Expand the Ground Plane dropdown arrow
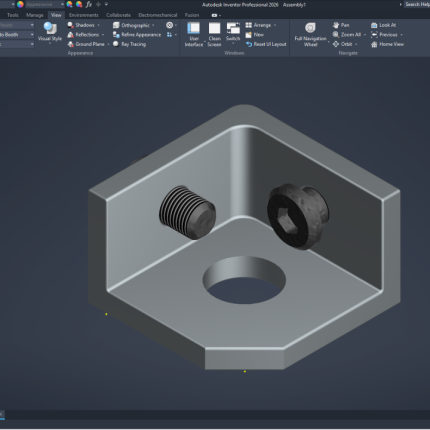430x430 pixels. (x=109, y=44)
